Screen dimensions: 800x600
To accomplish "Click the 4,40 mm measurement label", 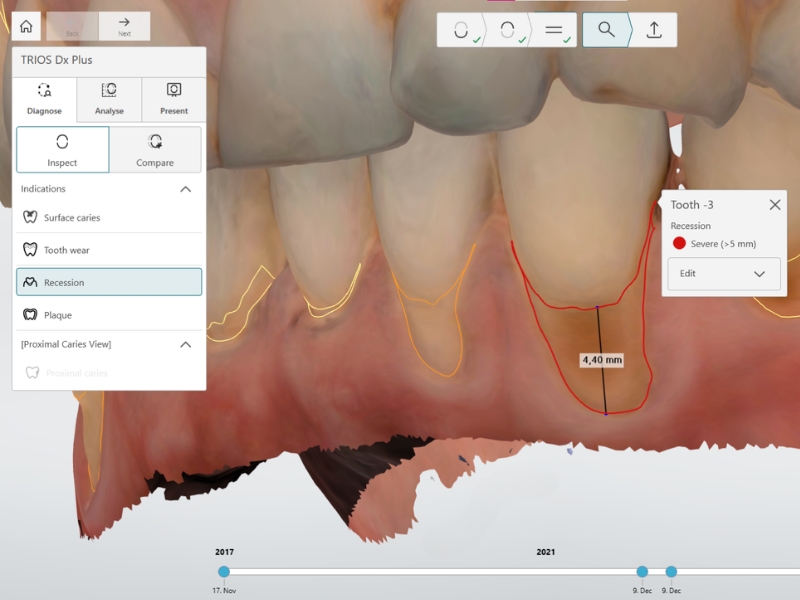I will [x=602, y=359].
